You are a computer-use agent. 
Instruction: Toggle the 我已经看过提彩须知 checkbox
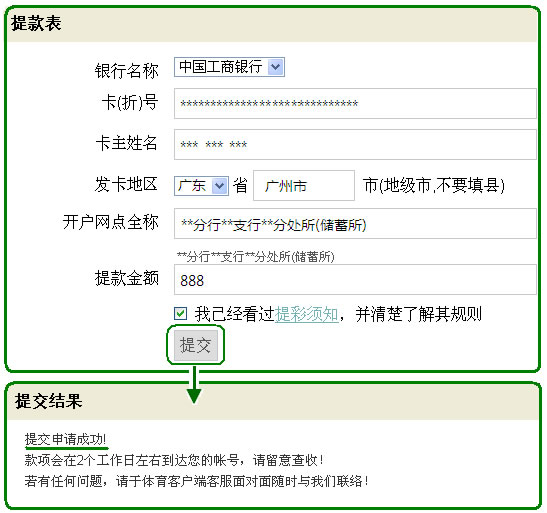[180, 314]
